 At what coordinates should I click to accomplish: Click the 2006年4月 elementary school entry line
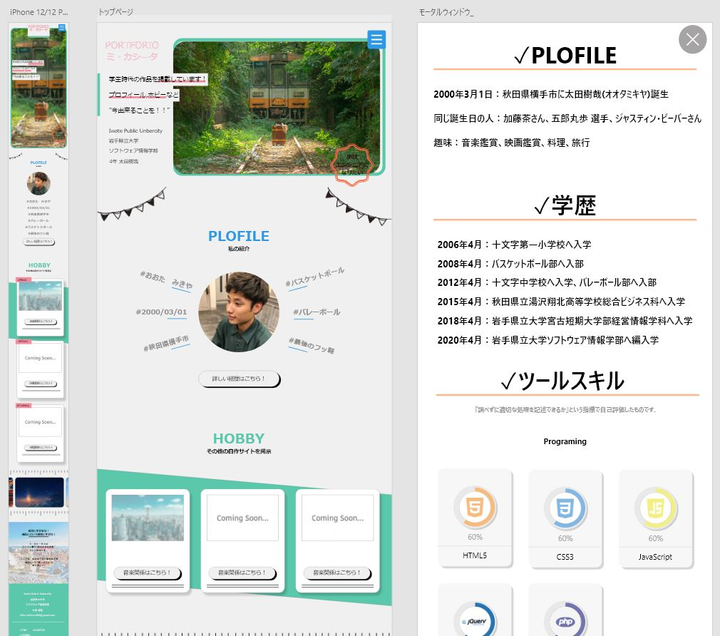point(514,245)
